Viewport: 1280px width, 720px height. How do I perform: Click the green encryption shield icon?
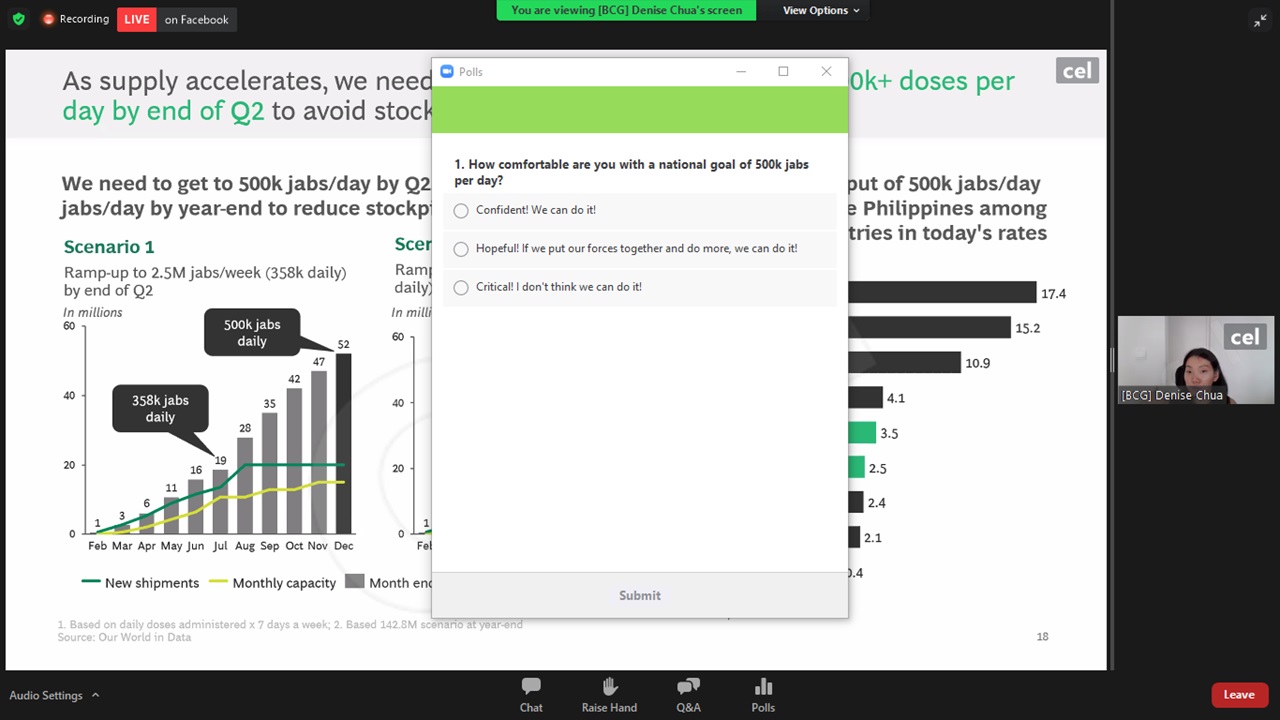18,19
